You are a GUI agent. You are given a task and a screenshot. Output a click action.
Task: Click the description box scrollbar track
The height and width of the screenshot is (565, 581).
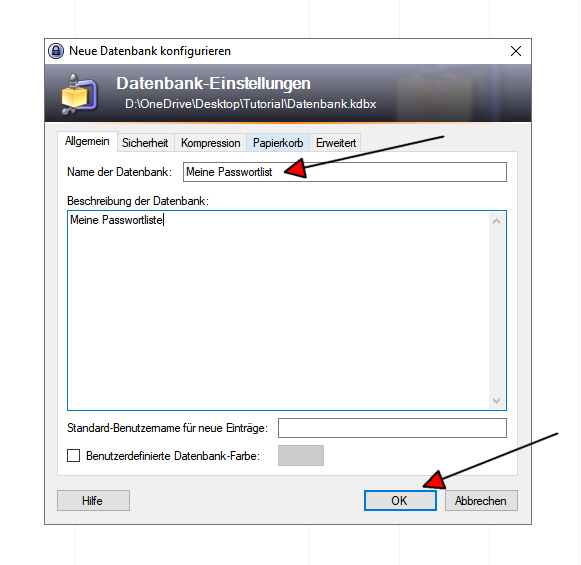pos(497,310)
